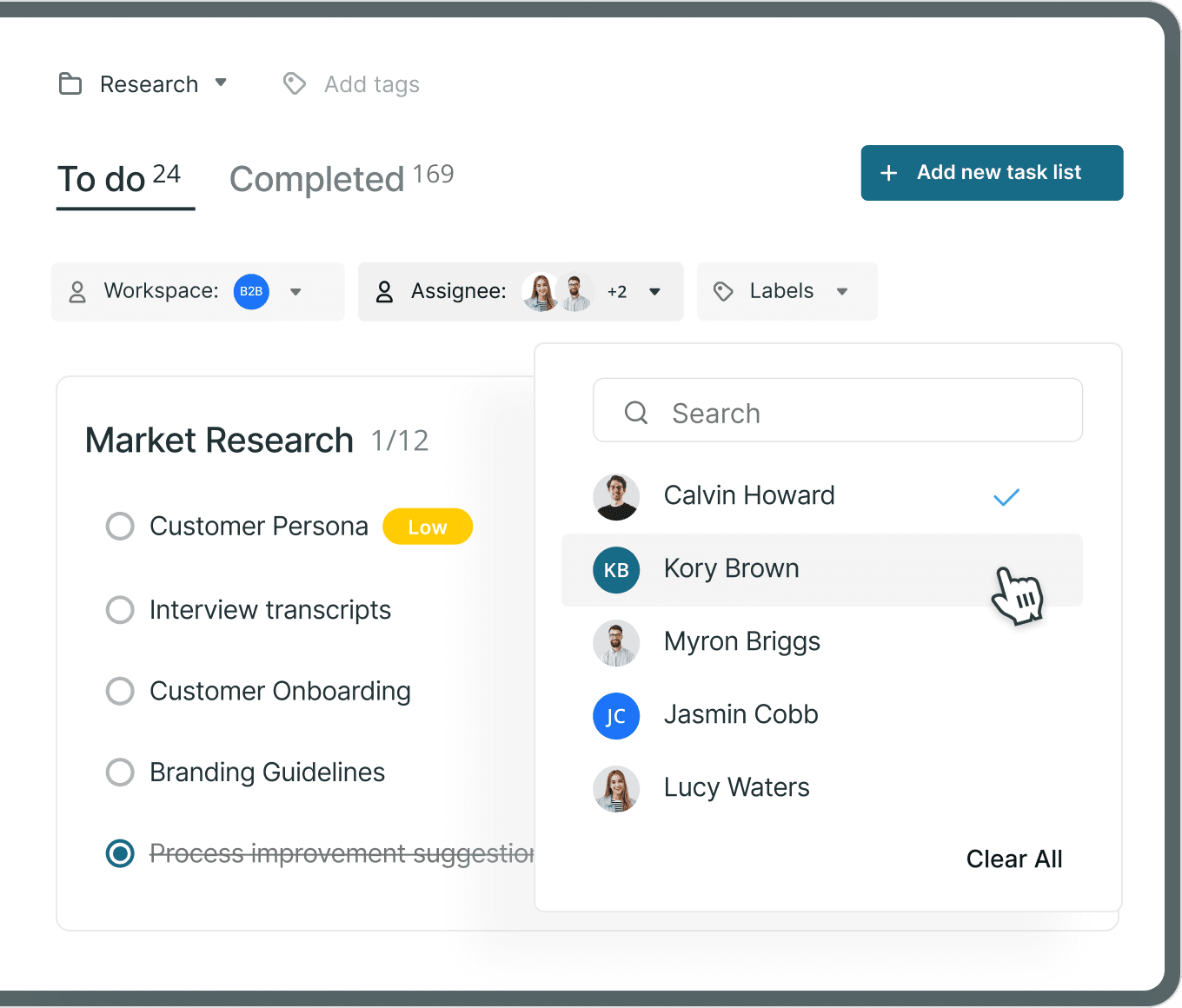This screenshot has height=1008, width=1182.
Task: Click the Calvin Howard blue checkmark
Action: pyautogui.click(x=1006, y=497)
